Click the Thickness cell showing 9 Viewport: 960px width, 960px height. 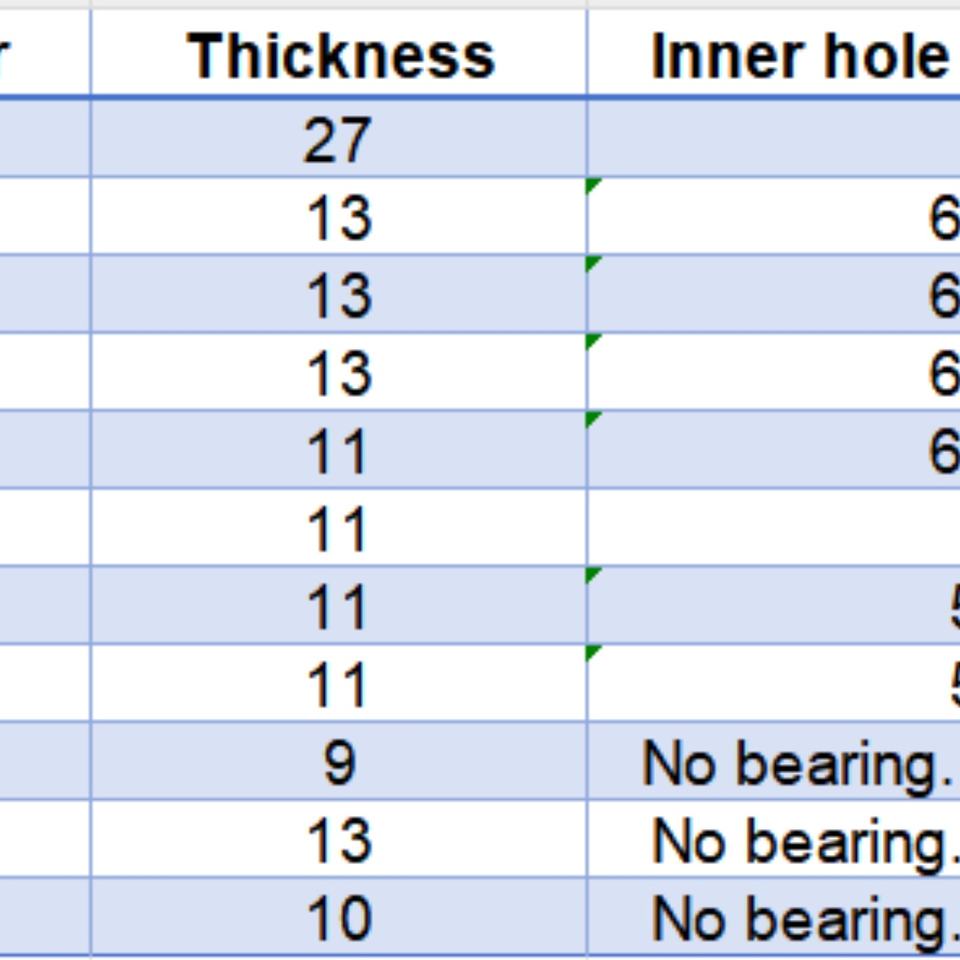338,763
